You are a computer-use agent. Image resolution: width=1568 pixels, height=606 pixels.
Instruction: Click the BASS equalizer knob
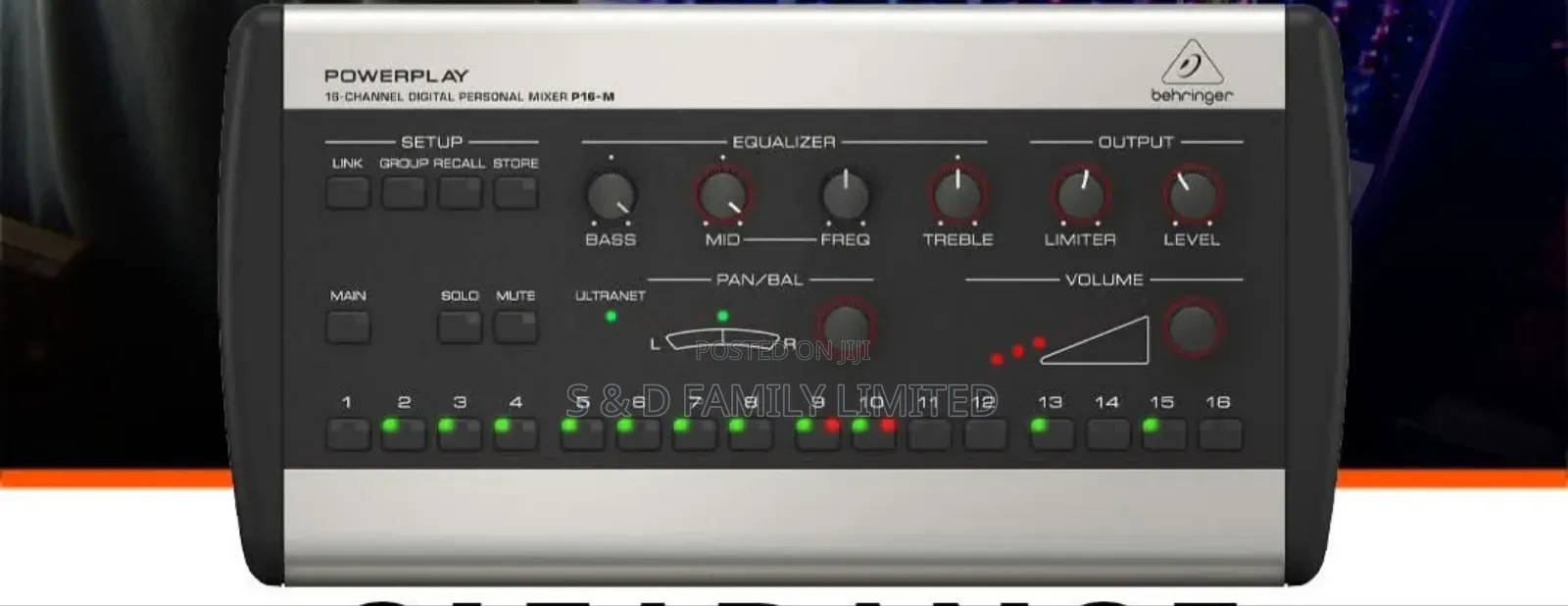(x=611, y=195)
